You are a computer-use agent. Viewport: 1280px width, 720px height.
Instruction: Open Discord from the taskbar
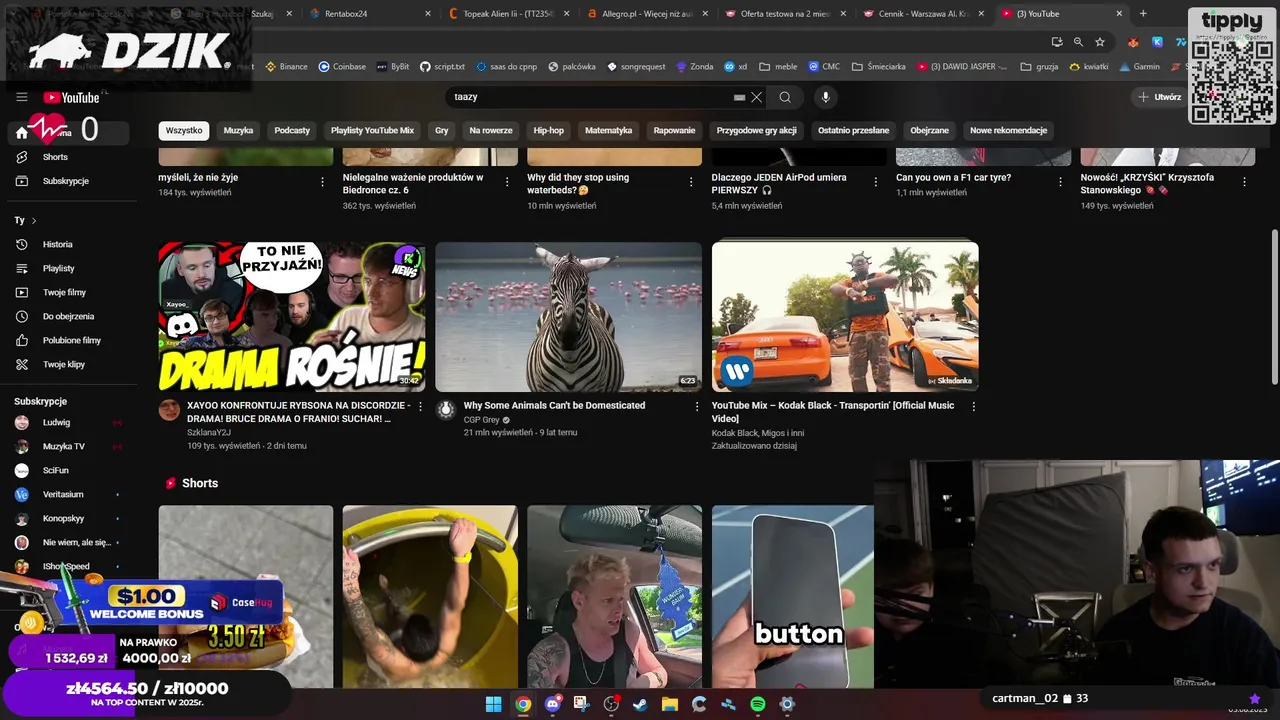point(552,704)
